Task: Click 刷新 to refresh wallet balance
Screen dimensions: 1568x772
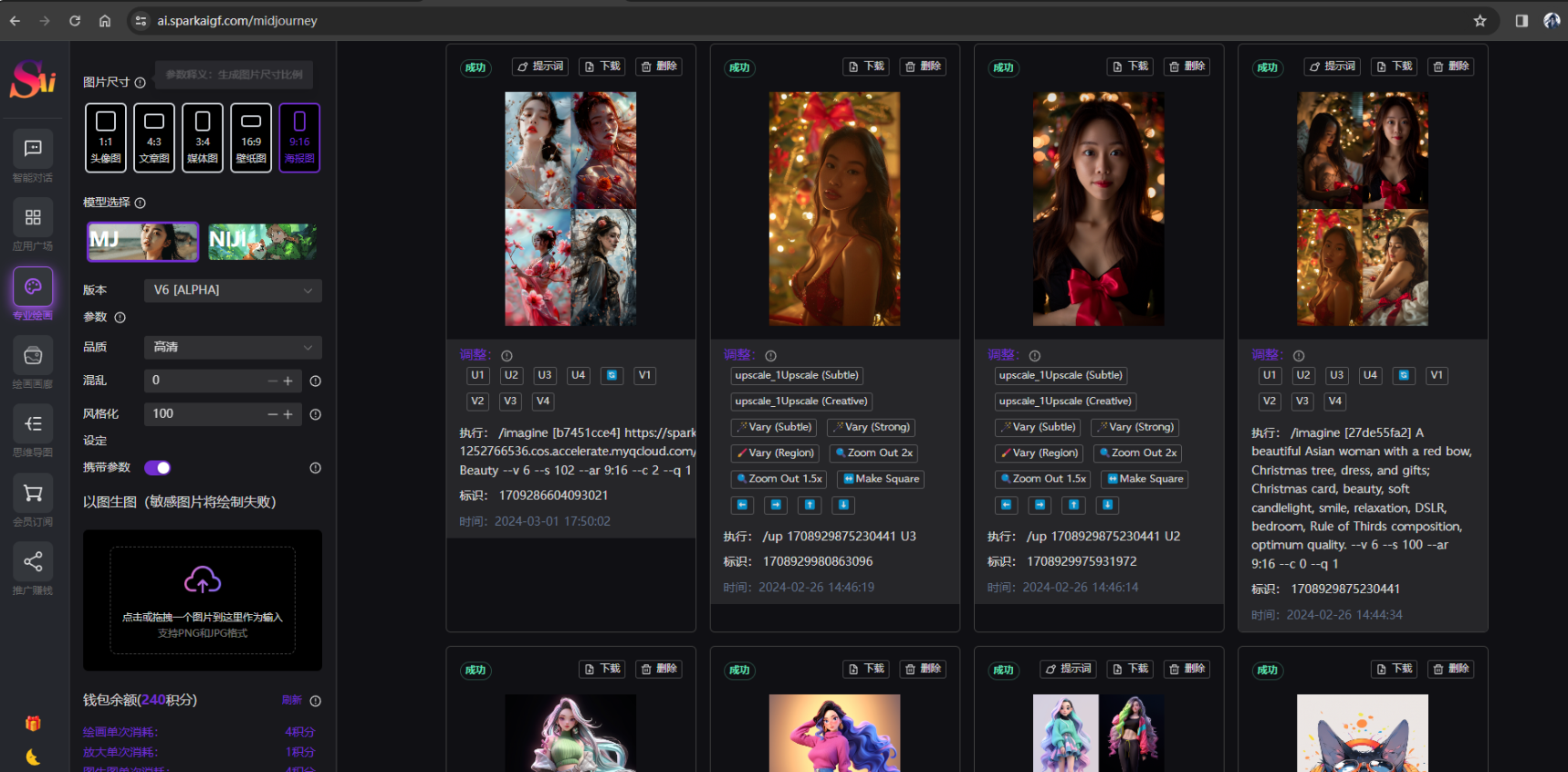Action: point(291,700)
